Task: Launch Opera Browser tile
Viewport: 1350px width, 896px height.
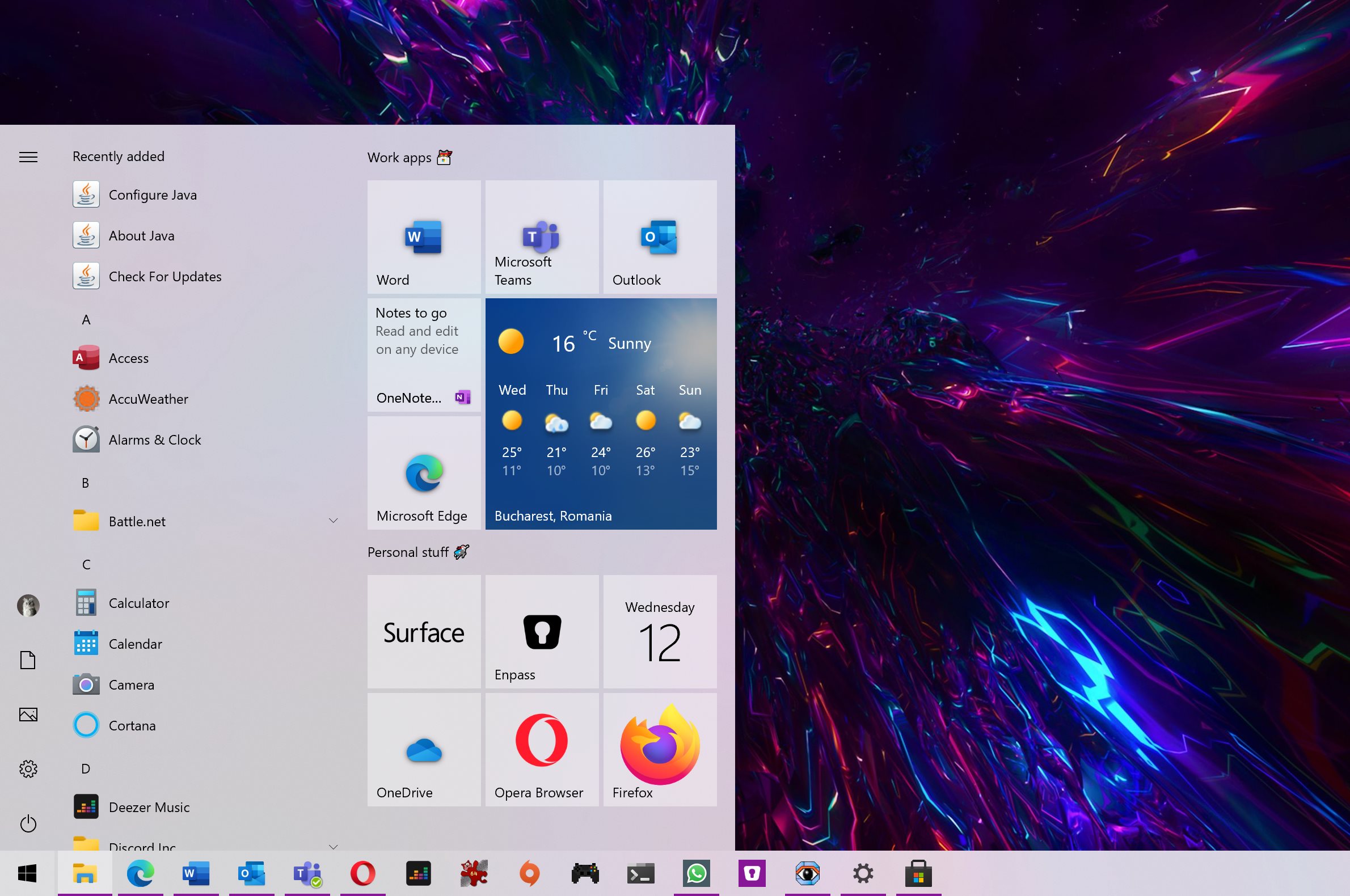Action: coord(542,750)
